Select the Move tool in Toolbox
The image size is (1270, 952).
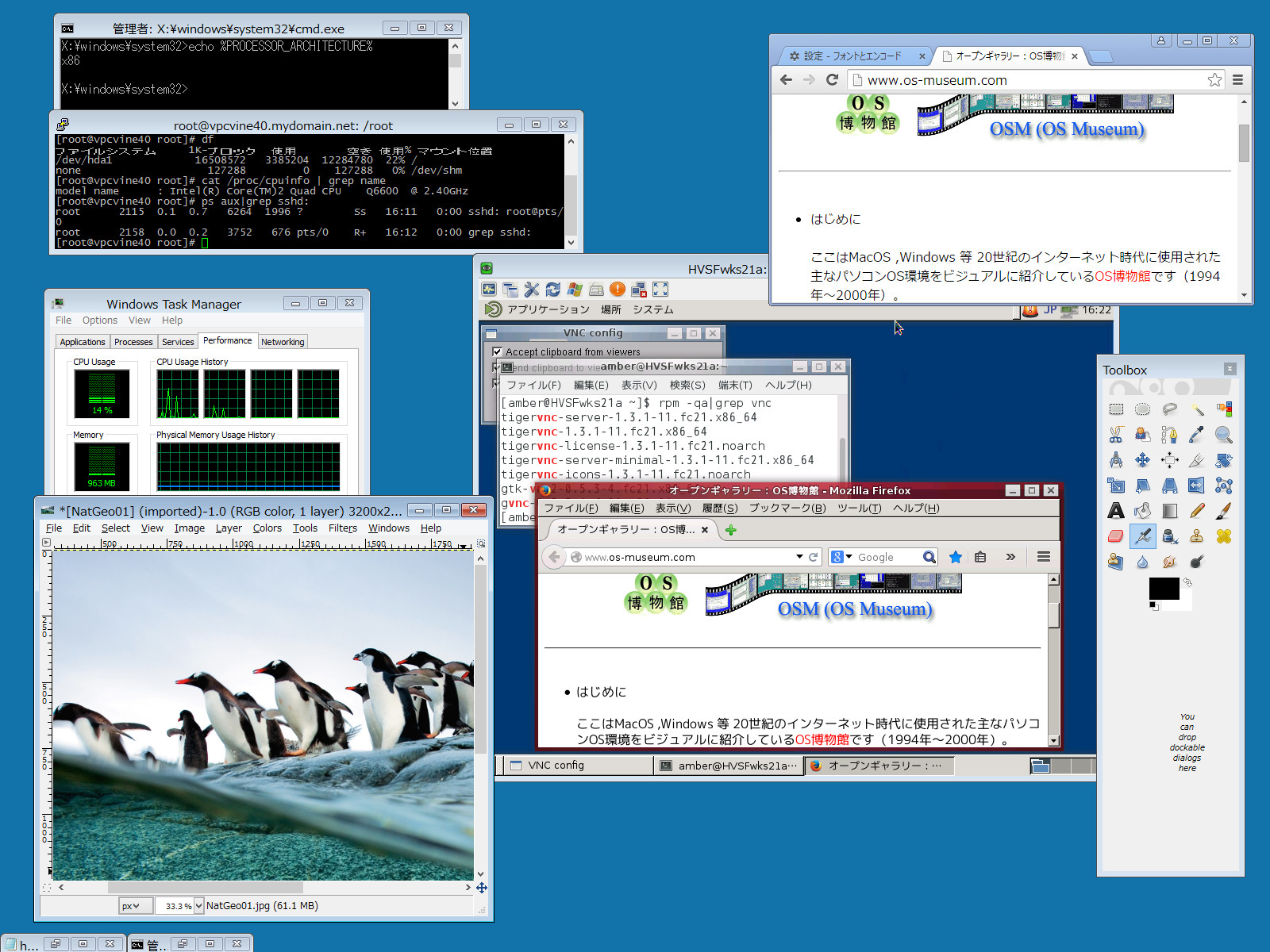pyautogui.click(x=1143, y=460)
